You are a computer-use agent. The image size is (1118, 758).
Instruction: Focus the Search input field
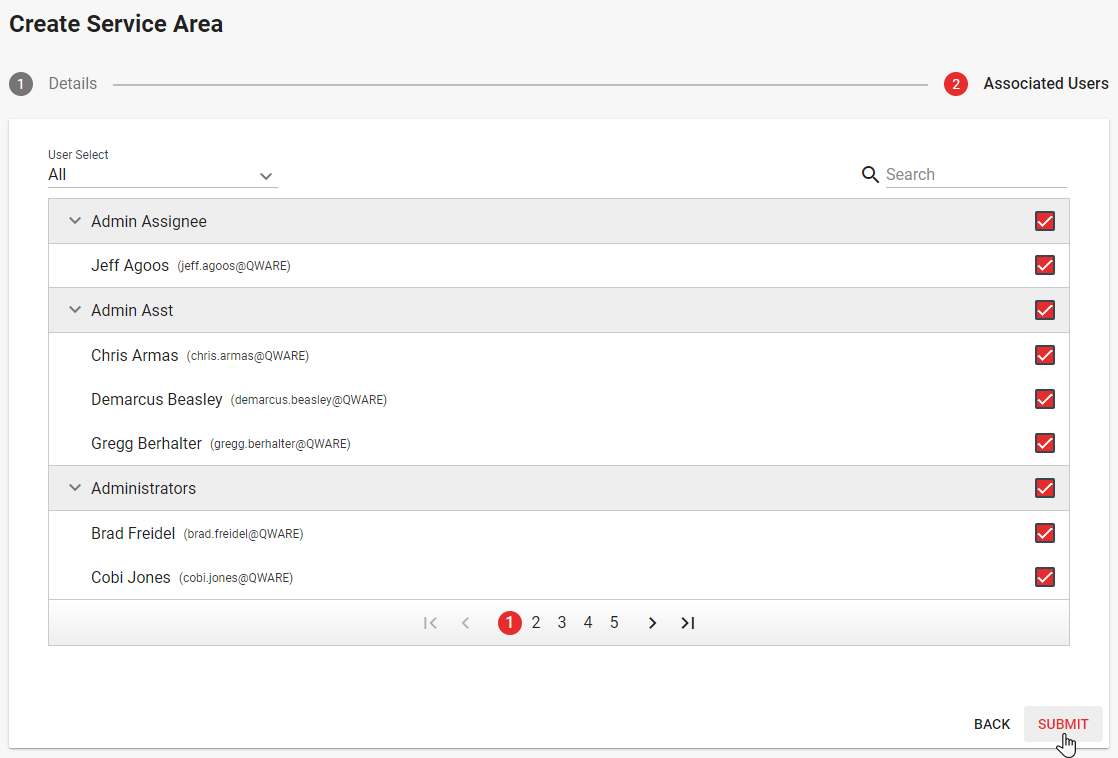pyautogui.click(x=976, y=175)
